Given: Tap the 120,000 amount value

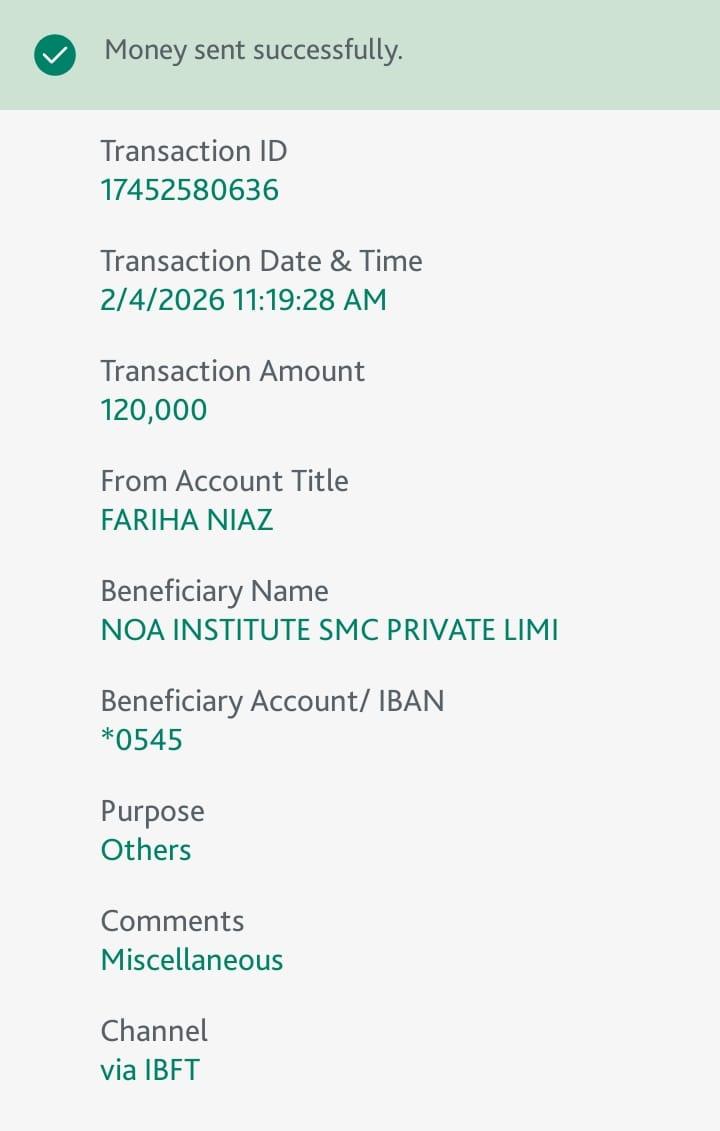Looking at the screenshot, I should tap(153, 410).
